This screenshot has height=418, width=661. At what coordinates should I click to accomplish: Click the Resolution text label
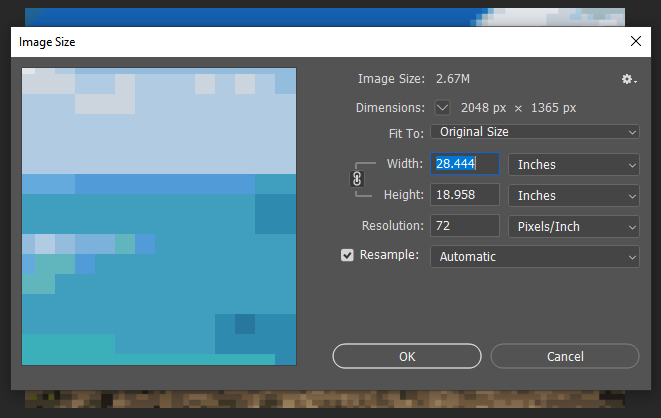tap(393, 226)
